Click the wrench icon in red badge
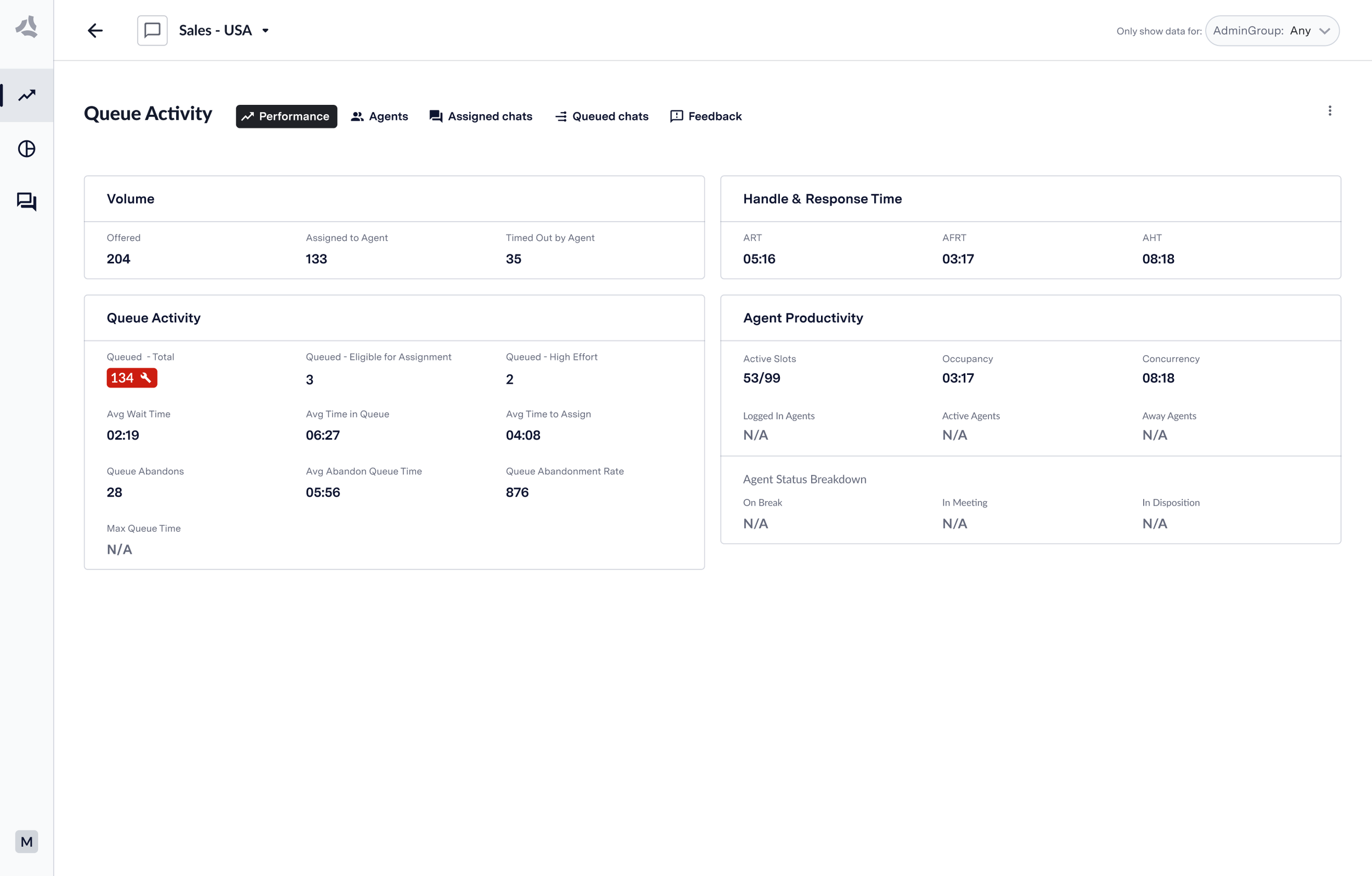 (146, 377)
